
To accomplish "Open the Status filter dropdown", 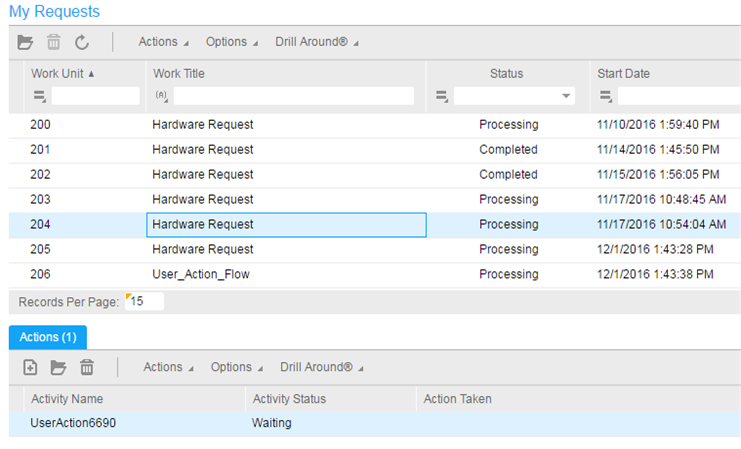I will pos(567,96).
